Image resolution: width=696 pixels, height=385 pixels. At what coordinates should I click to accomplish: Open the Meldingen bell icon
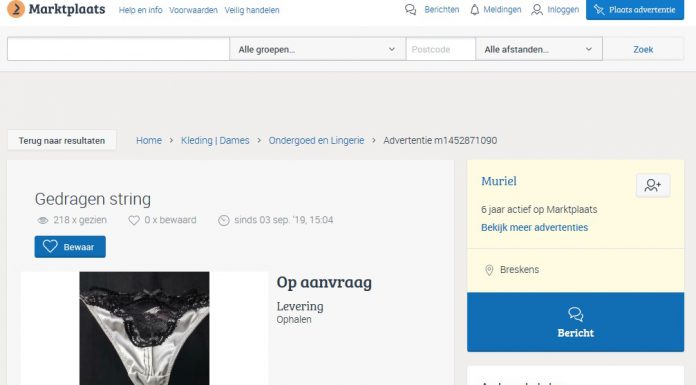click(x=475, y=10)
